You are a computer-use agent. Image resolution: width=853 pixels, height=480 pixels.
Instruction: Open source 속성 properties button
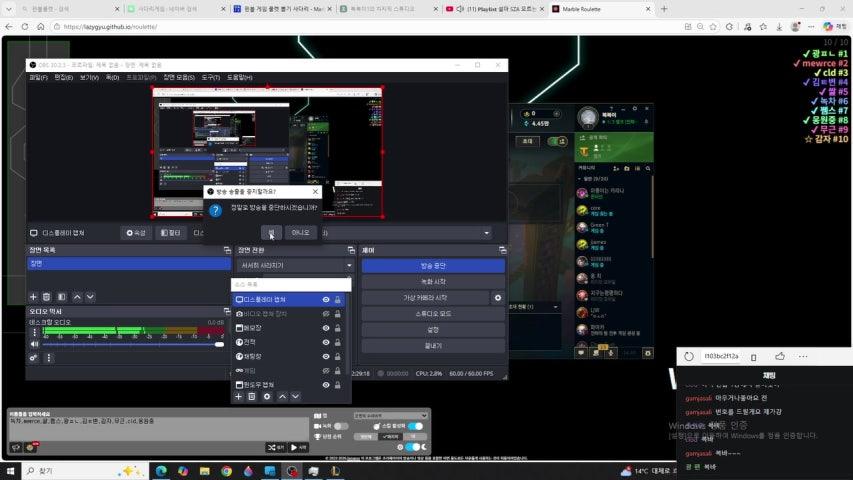[136, 233]
